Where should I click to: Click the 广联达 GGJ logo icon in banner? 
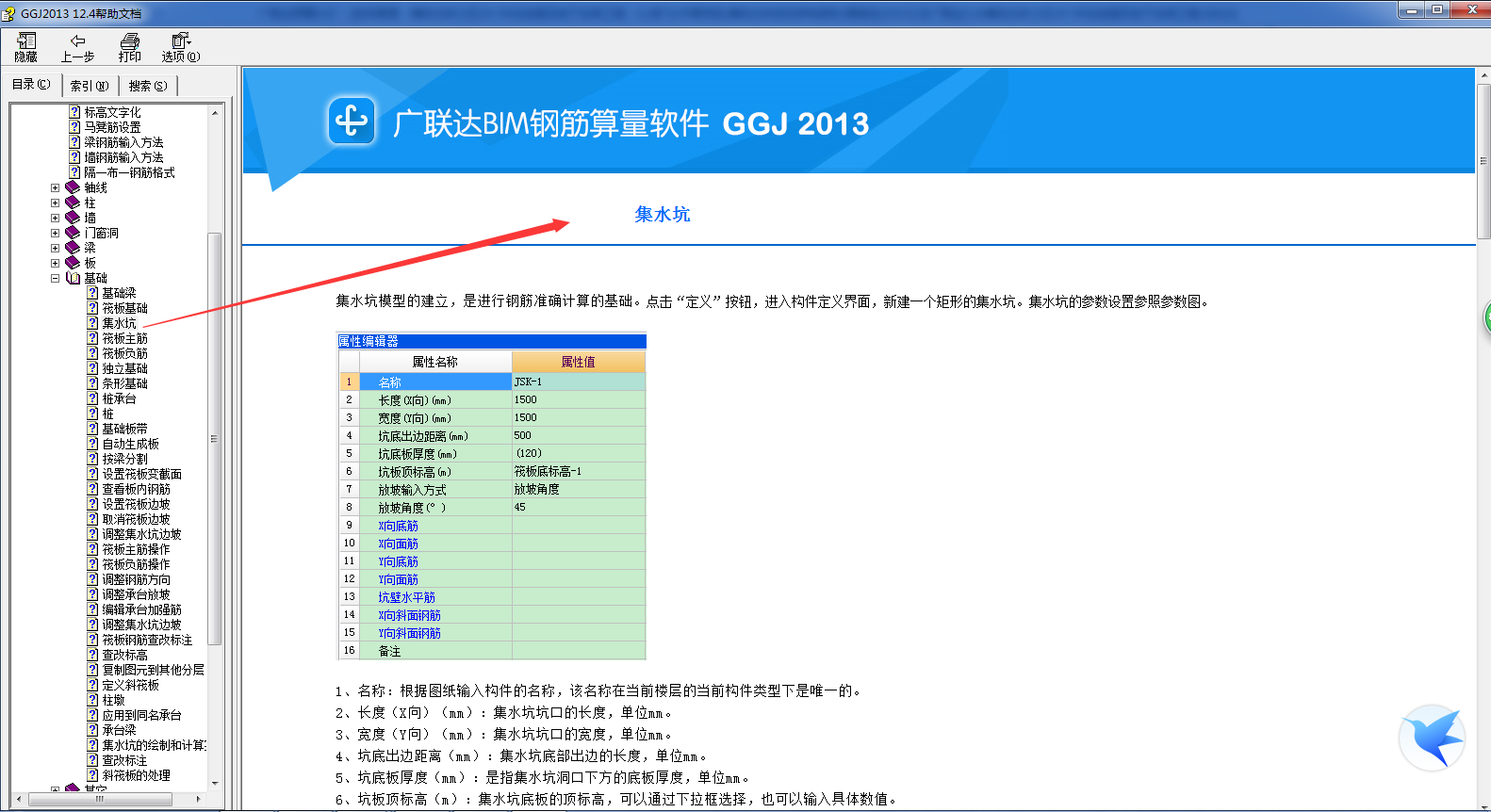click(x=352, y=122)
